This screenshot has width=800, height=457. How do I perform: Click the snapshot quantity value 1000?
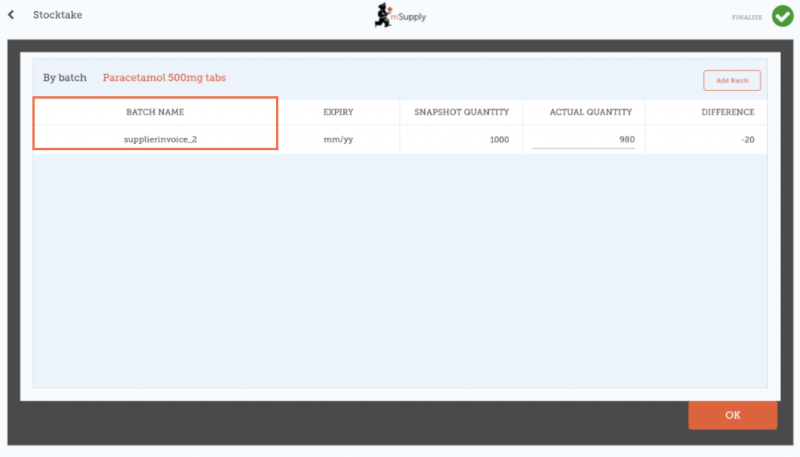point(498,139)
